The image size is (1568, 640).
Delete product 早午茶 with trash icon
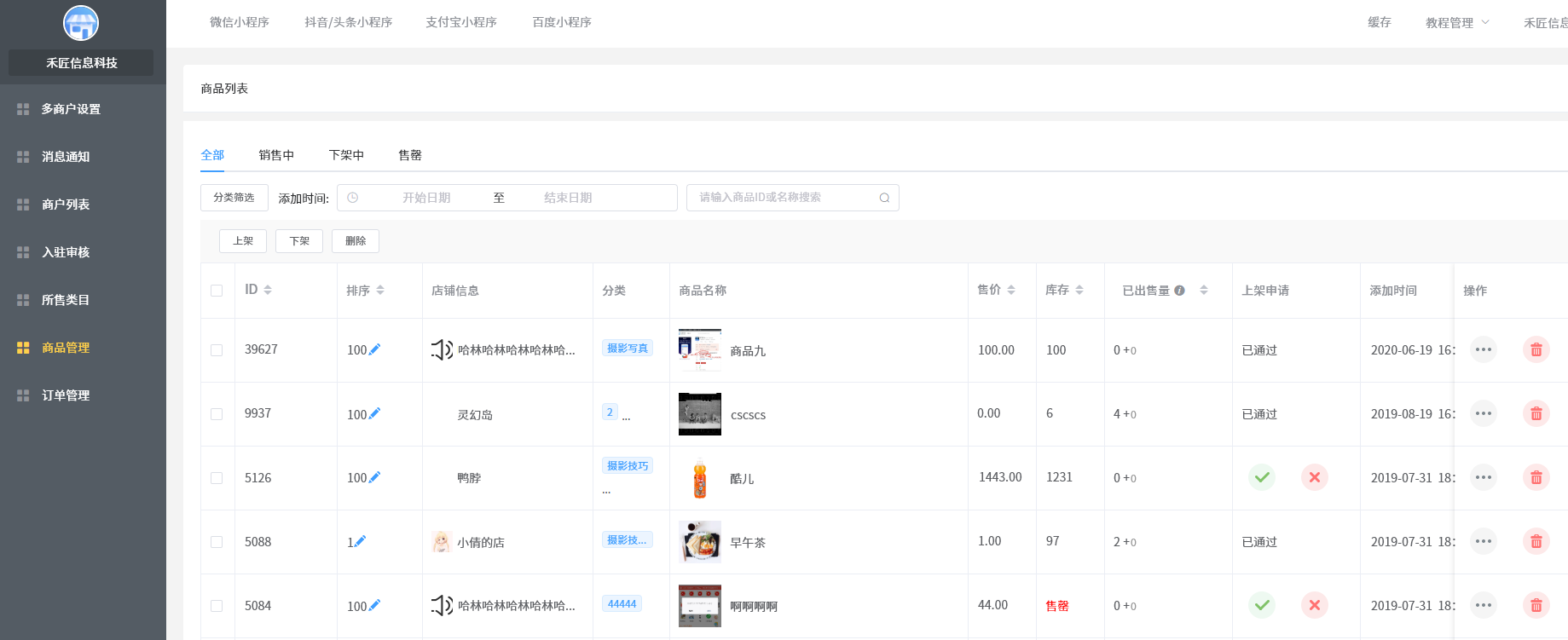point(1536,541)
